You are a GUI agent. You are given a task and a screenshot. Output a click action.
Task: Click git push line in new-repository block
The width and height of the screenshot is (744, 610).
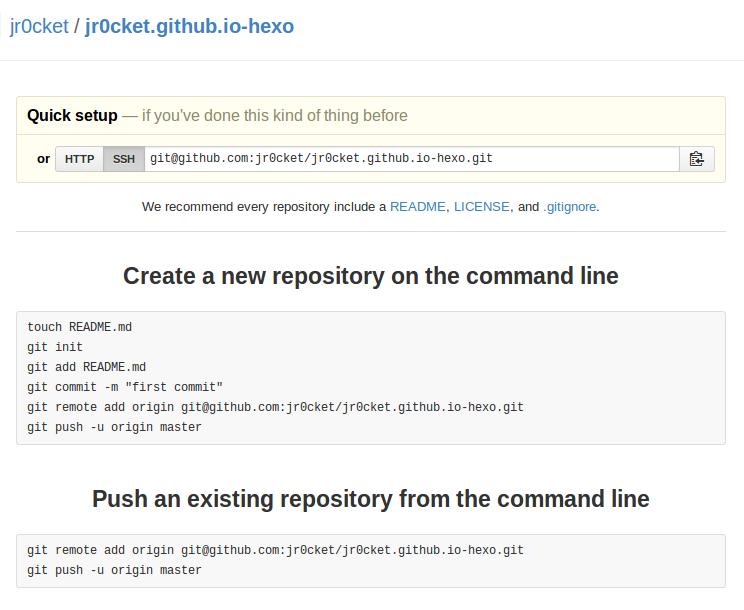(114, 427)
